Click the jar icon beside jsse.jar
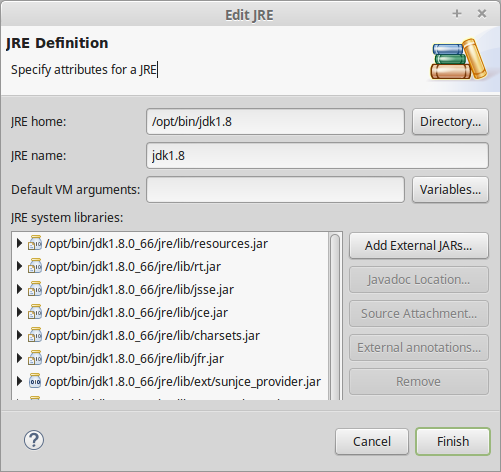The width and height of the screenshot is (501, 472). (35, 289)
